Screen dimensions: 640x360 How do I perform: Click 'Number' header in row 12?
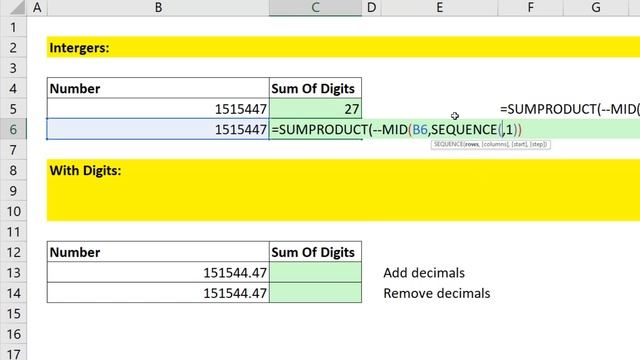(158, 252)
